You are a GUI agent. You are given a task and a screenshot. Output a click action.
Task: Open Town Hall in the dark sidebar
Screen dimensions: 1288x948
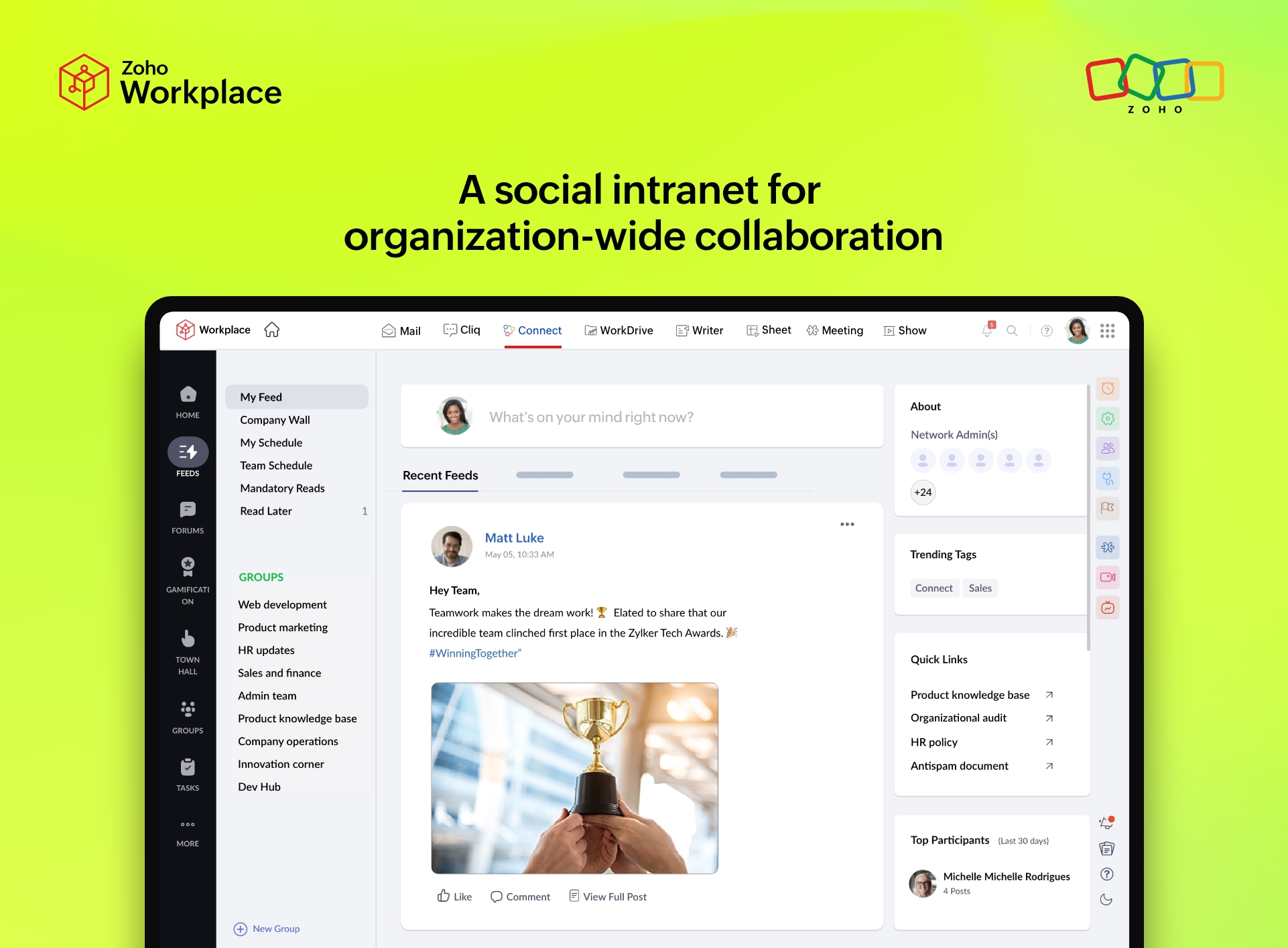coord(188,653)
